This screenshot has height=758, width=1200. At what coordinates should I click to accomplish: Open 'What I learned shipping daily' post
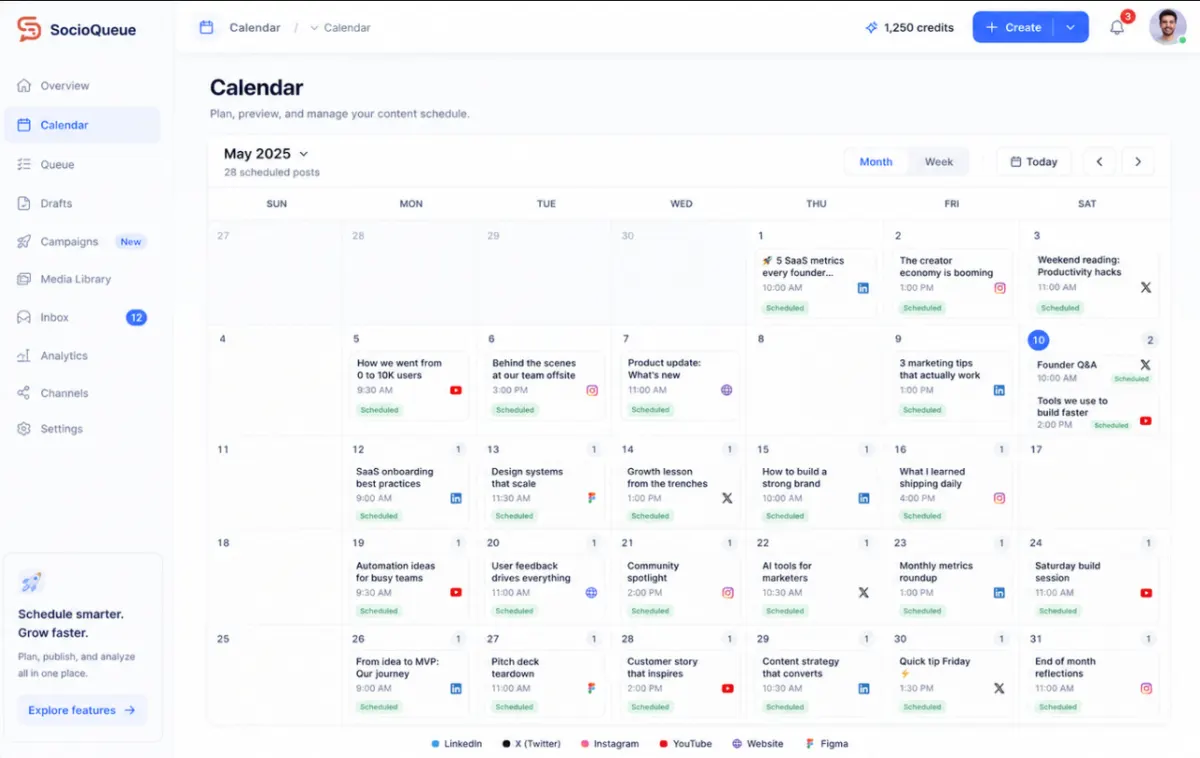[x=951, y=492]
